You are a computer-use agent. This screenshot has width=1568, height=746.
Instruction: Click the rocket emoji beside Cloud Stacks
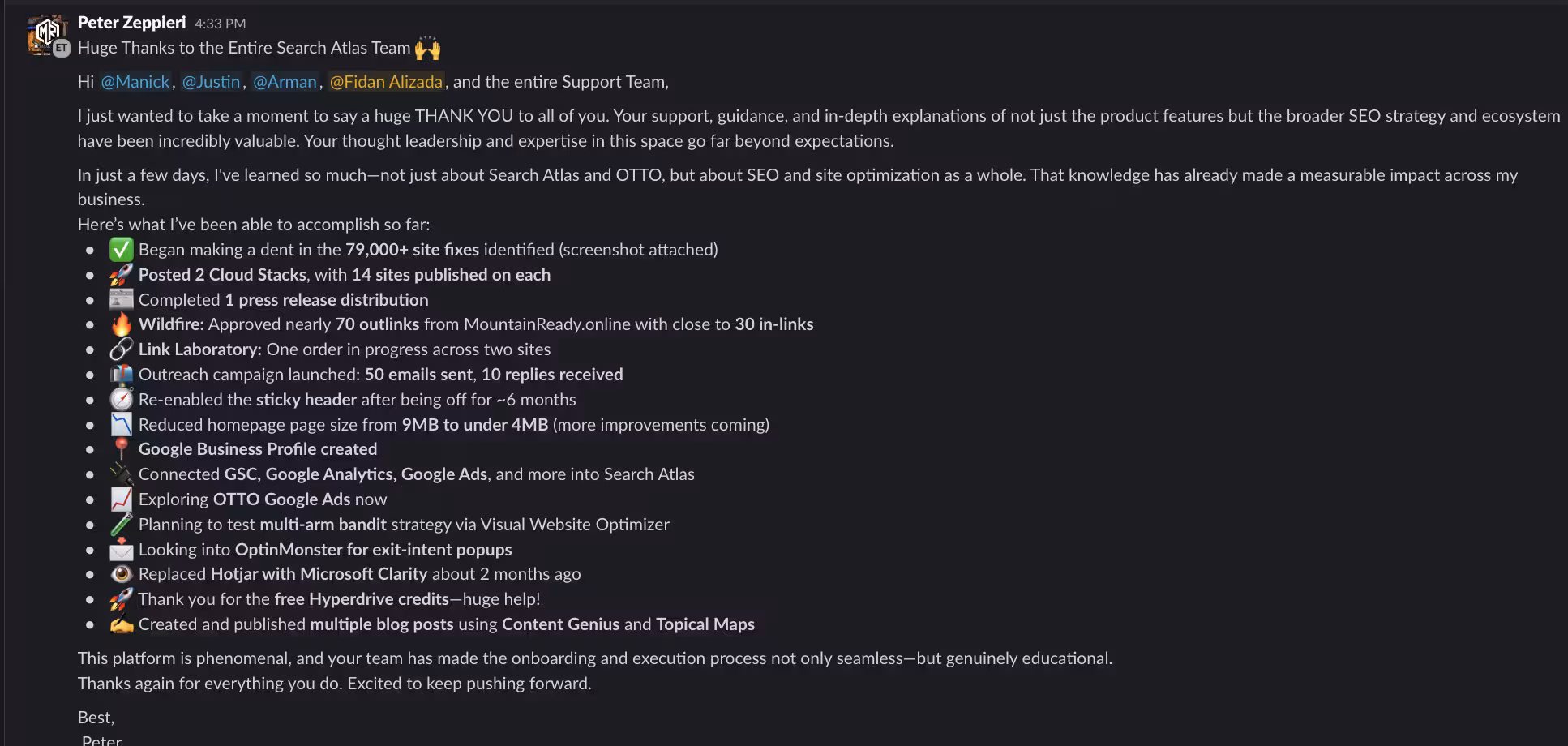point(121,275)
